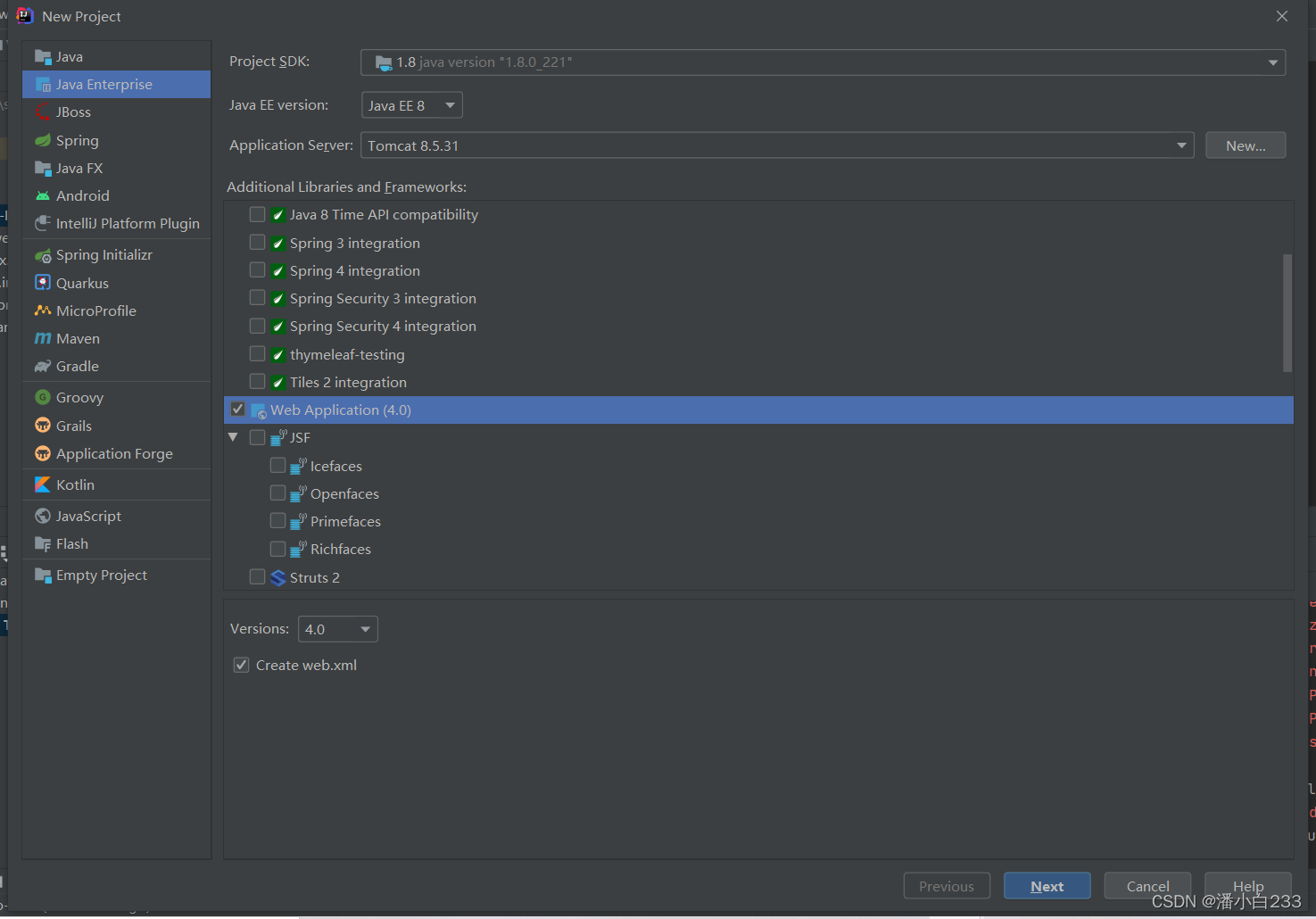Enable Spring Security 3 integration
The height and width of the screenshot is (919, 1316).
(257, 297)
